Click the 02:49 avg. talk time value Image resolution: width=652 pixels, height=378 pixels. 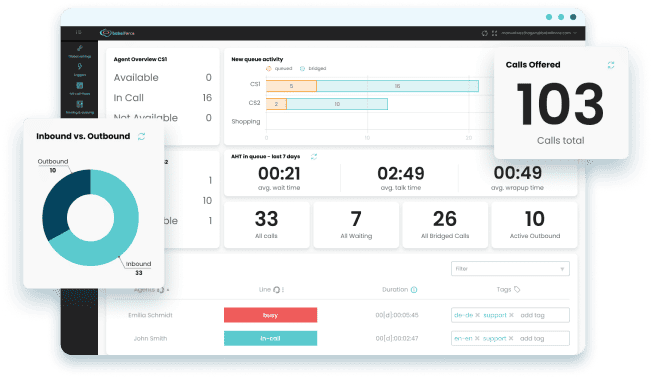(401, 173)
